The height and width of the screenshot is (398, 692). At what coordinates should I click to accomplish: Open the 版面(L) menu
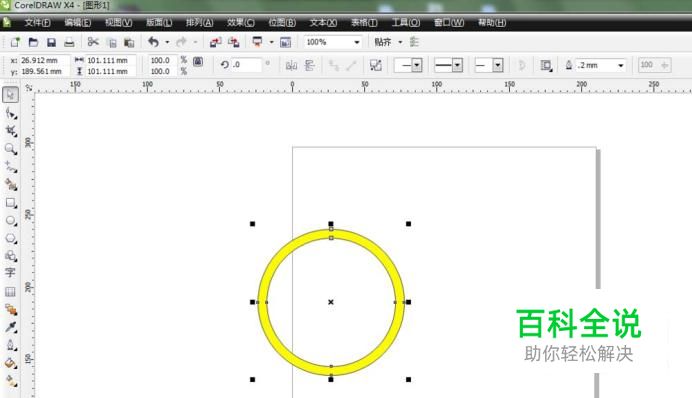159,23
